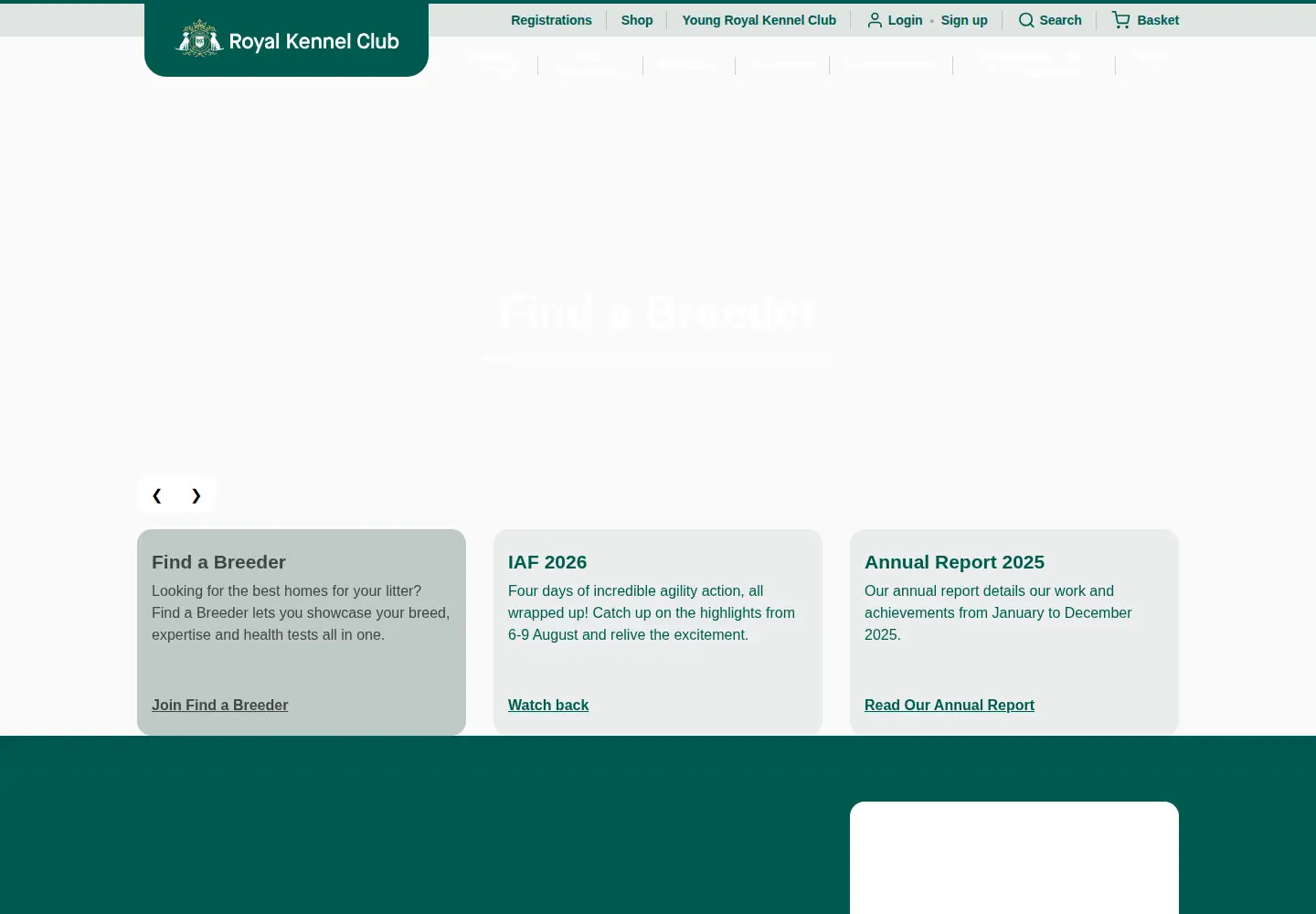This screenshot has height=914, width=1316.
Task: Click the Sign up link
Action: click(x=964, y=20)
